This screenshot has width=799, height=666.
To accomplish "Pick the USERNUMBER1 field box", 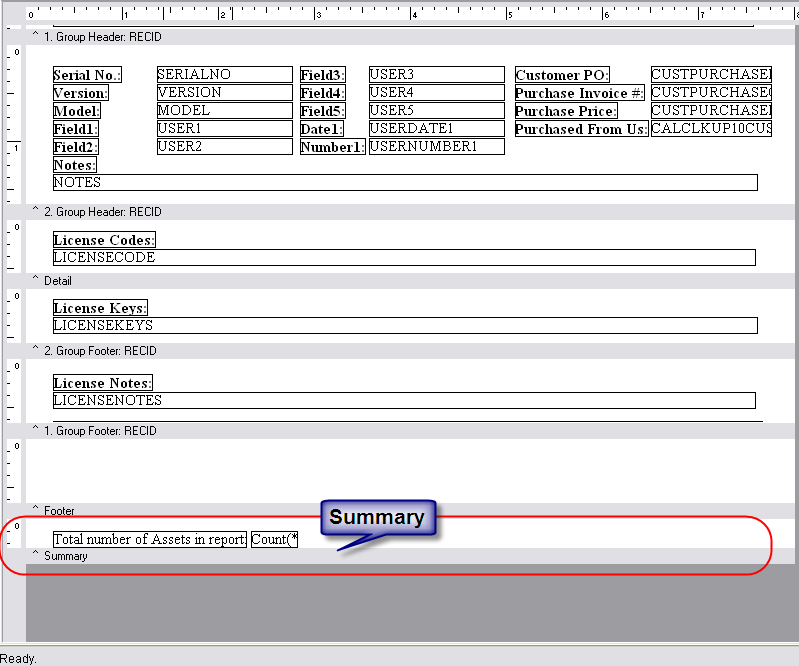I will click(436, 146).
